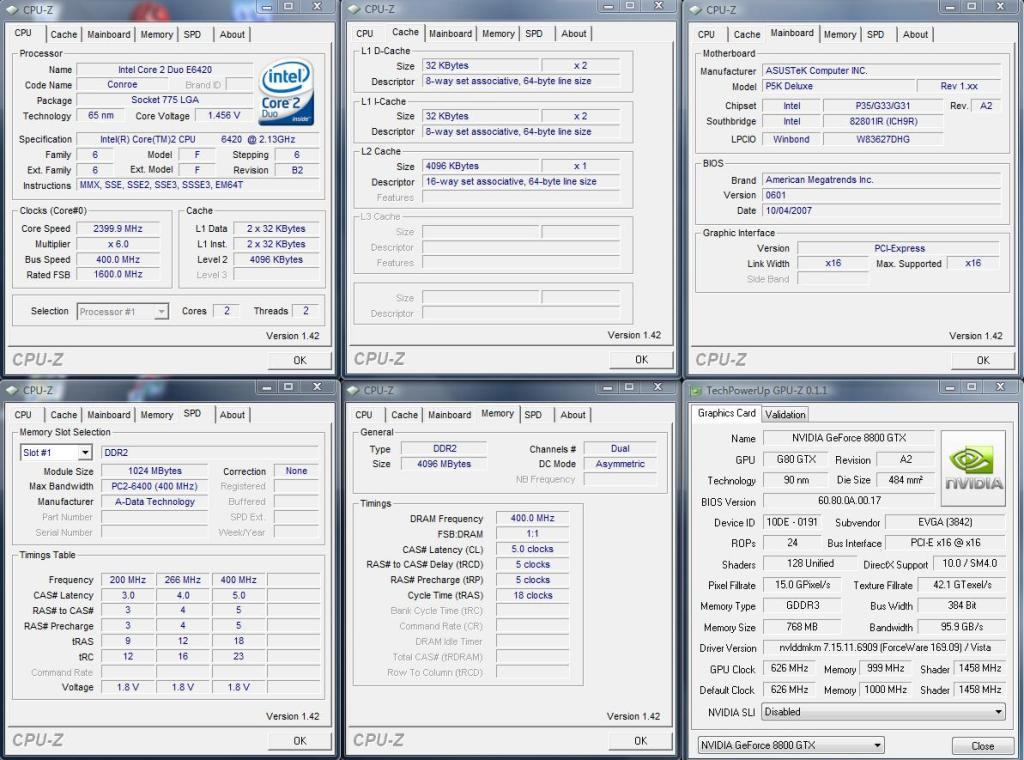The width and height of the screenshot is (1024, 760).
Task: Click the Rated FSB value 1600.0 MHz
Action: pos(118,275)
